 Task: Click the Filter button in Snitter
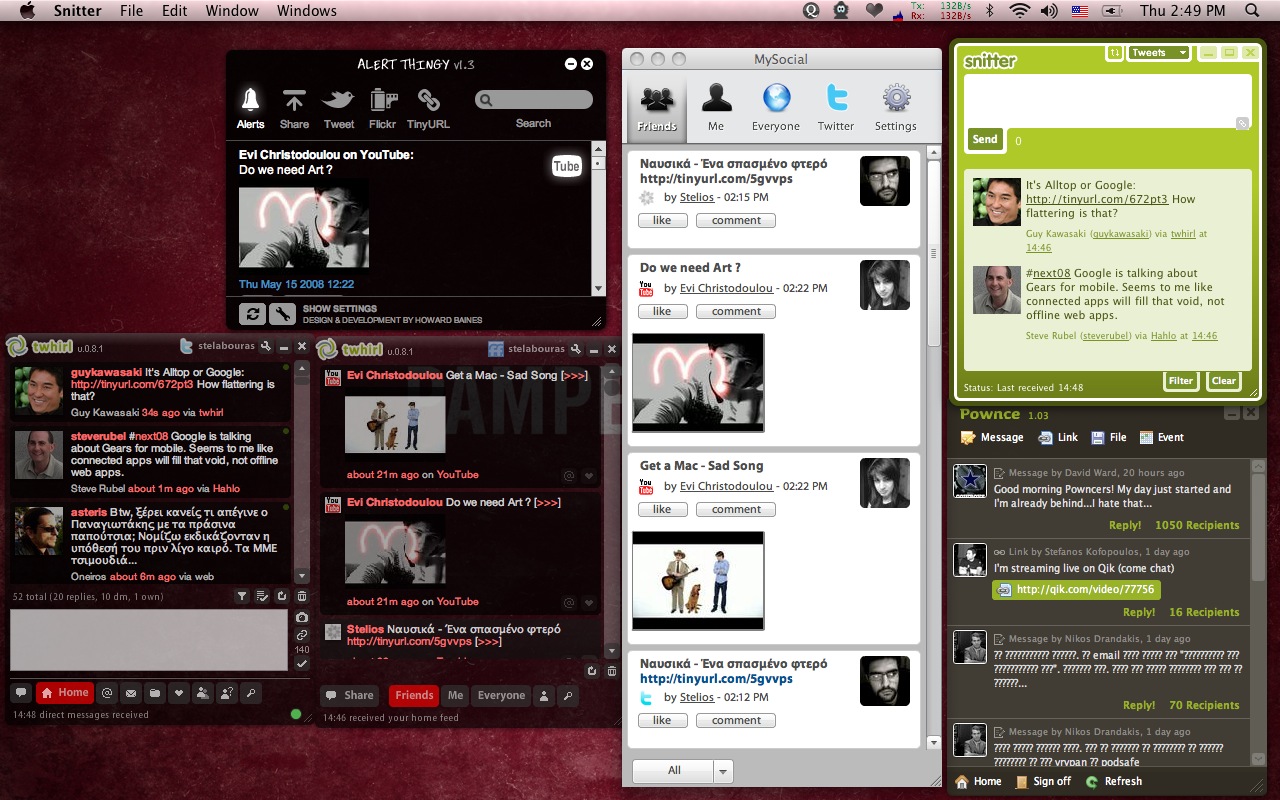pos(1181,380)
